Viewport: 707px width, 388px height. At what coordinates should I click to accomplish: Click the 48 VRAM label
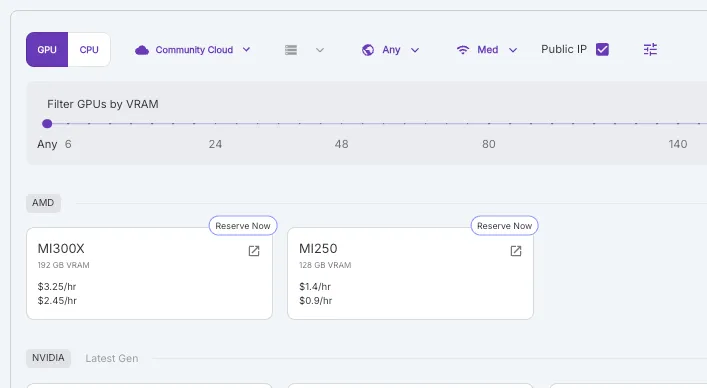click(341, 144)
